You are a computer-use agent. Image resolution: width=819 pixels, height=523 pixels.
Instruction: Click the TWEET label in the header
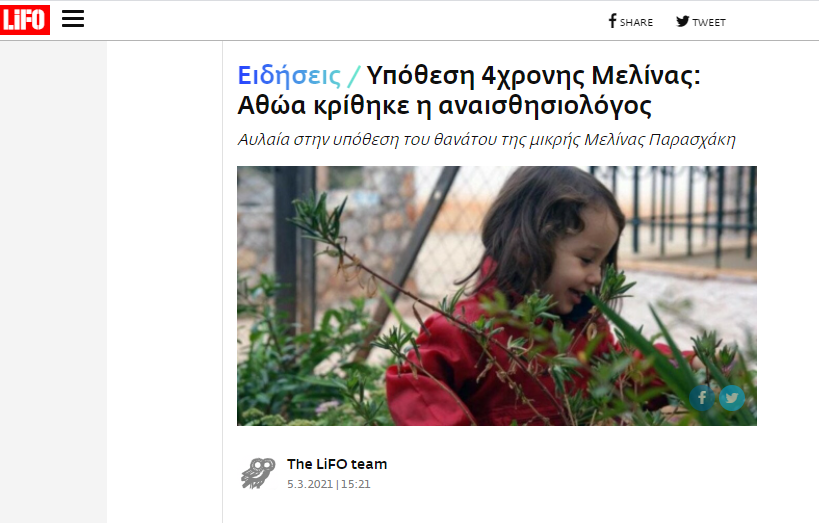[x=709, y=22]
